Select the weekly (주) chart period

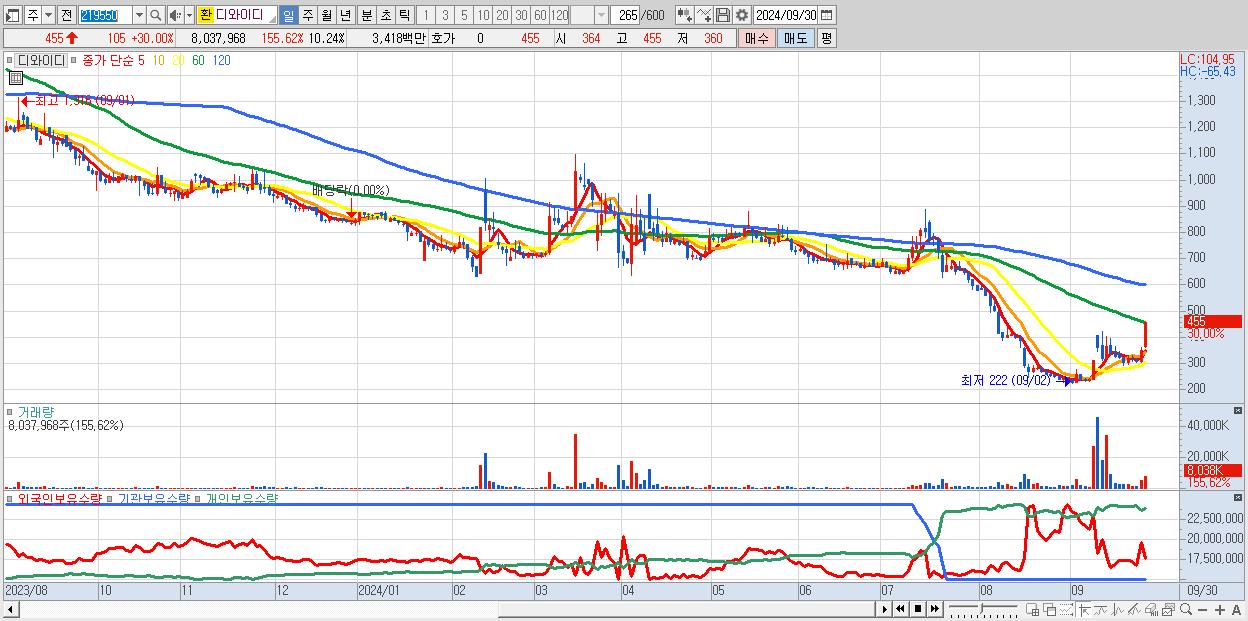307,15
